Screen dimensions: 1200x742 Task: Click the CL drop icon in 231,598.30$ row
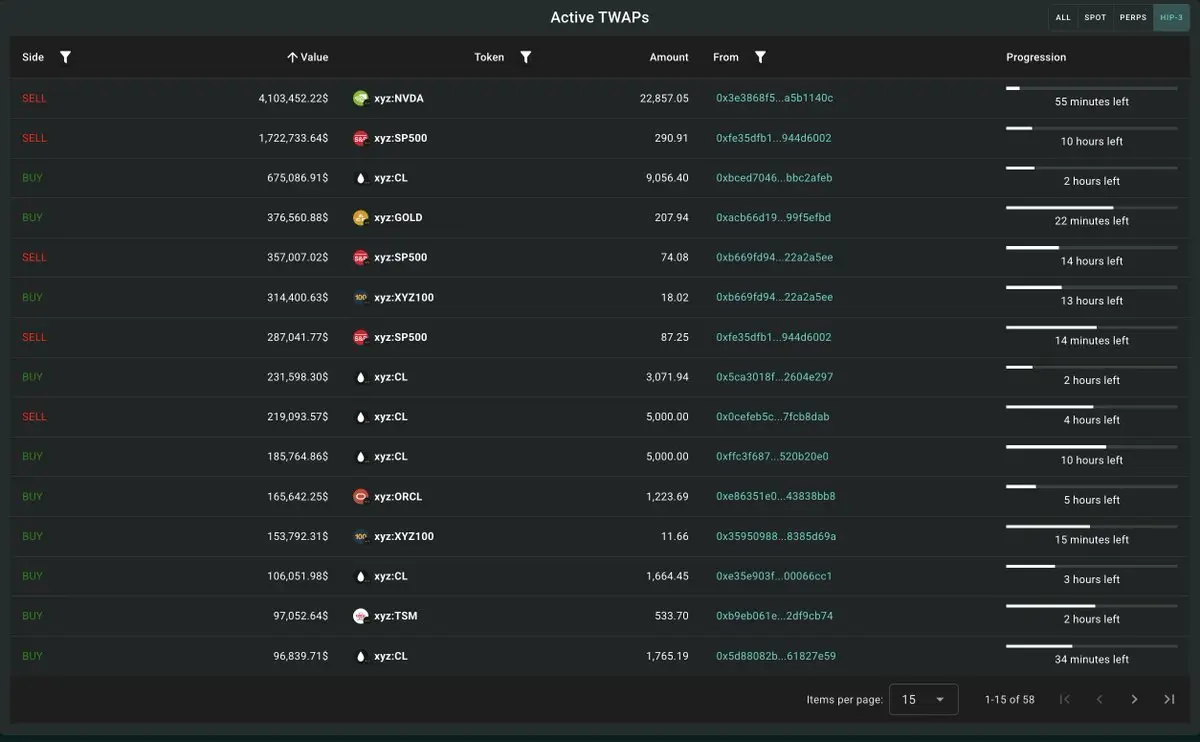361,377
